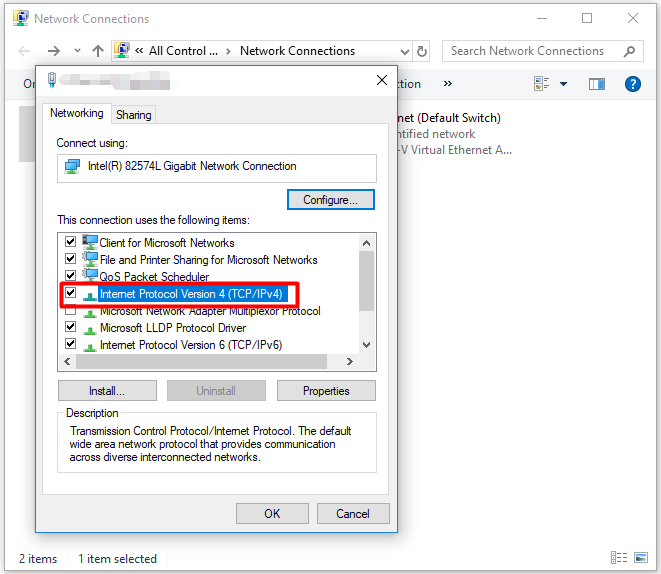
Task: Click the Forward navigation arrow
Action: [54, 51]
